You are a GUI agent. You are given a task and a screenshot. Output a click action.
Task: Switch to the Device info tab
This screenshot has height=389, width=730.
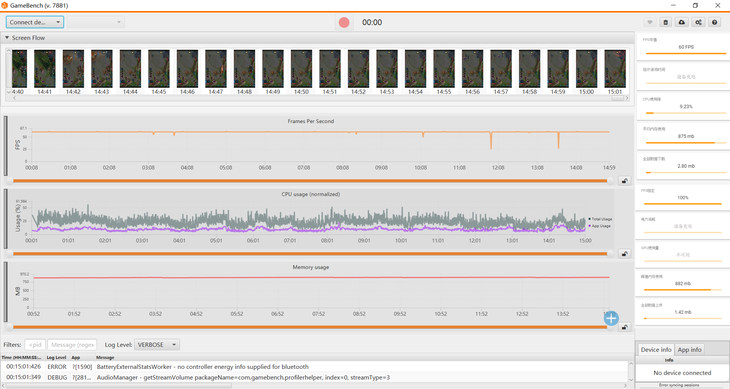[x=656, y=349]
